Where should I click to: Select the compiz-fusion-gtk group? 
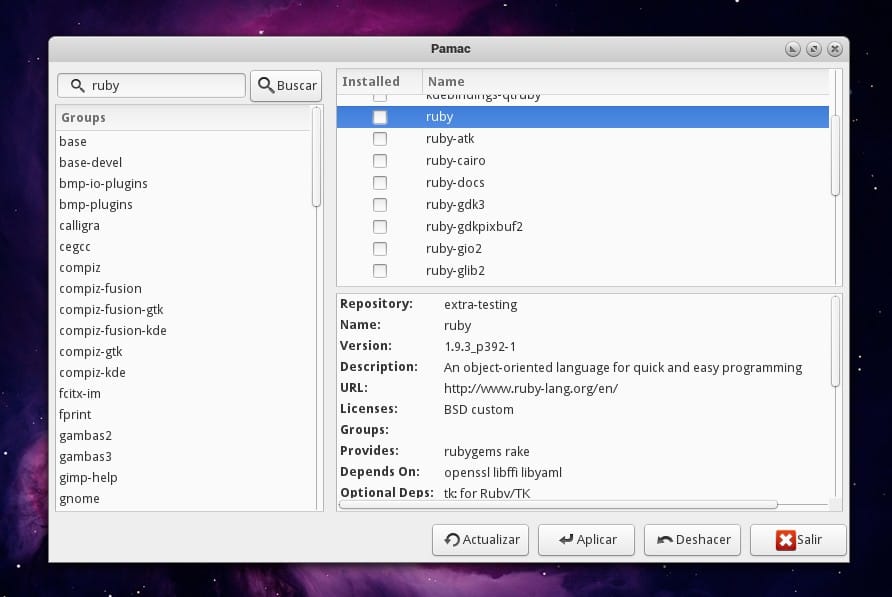[x=111, y=310]
